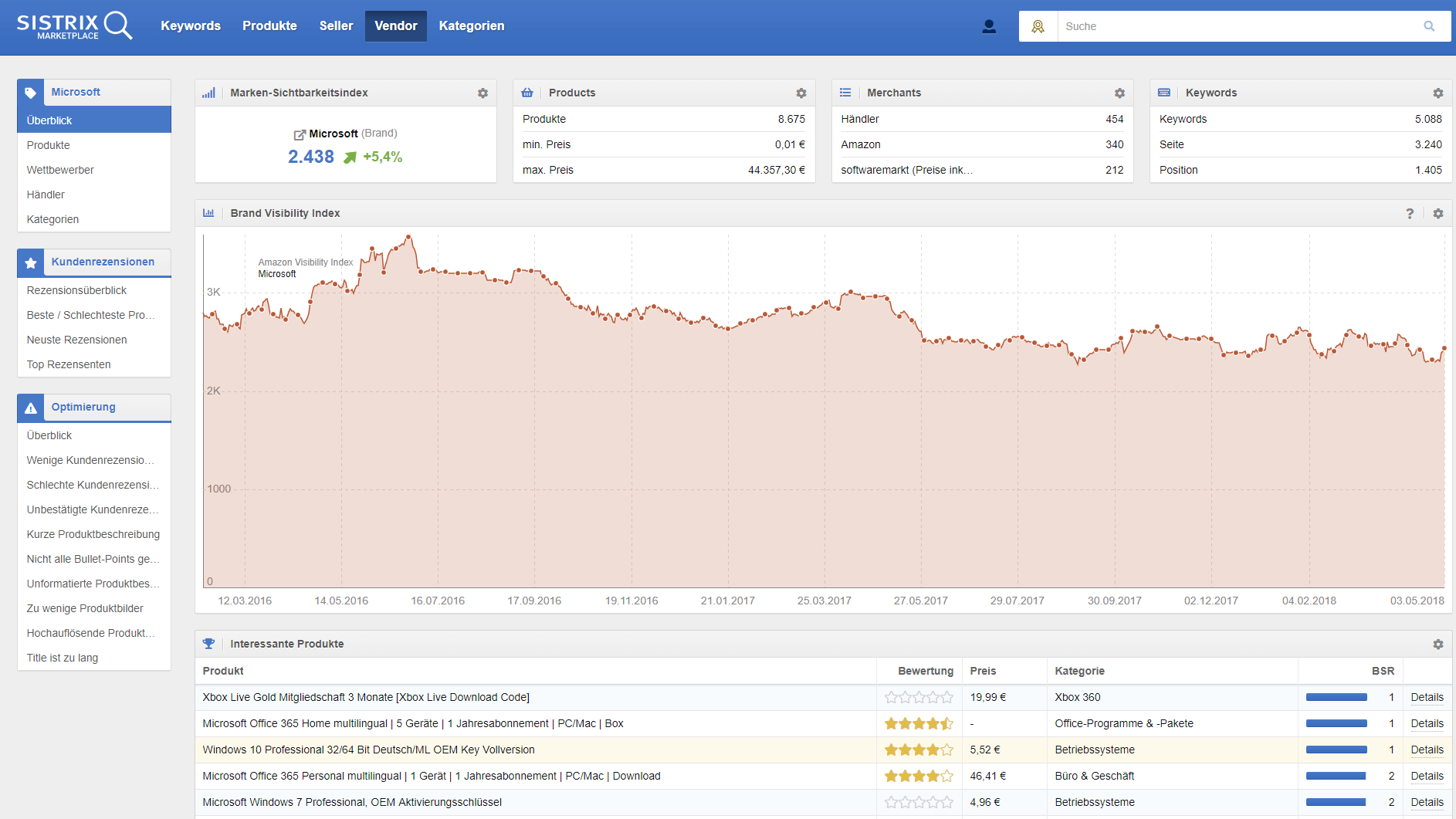Click the search magnifier icon
Screen dimensions: 1456x819
pyautogui.click(x=1429, y=26)
